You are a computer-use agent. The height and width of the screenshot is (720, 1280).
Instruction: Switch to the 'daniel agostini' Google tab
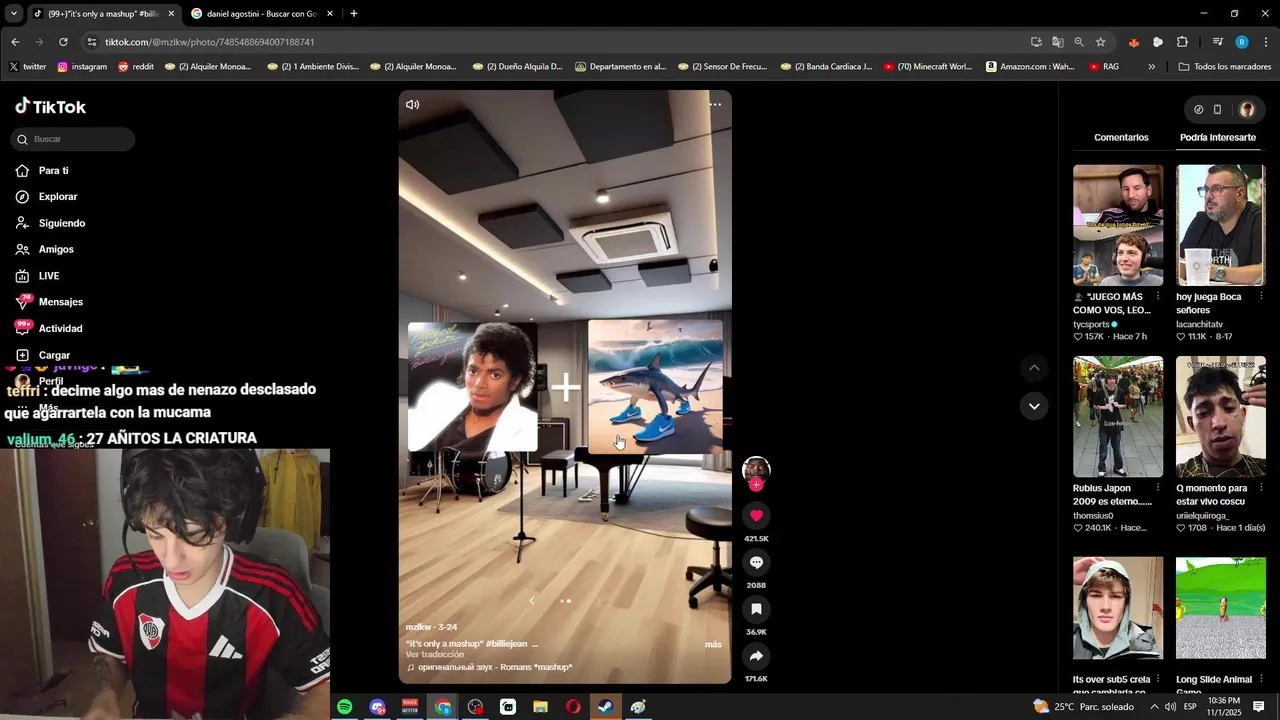(x=262, y=14)
